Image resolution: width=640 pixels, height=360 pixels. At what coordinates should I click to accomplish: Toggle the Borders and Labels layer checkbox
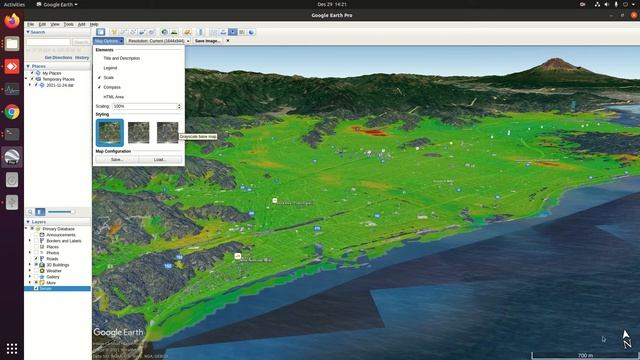[x=36, y=241]
